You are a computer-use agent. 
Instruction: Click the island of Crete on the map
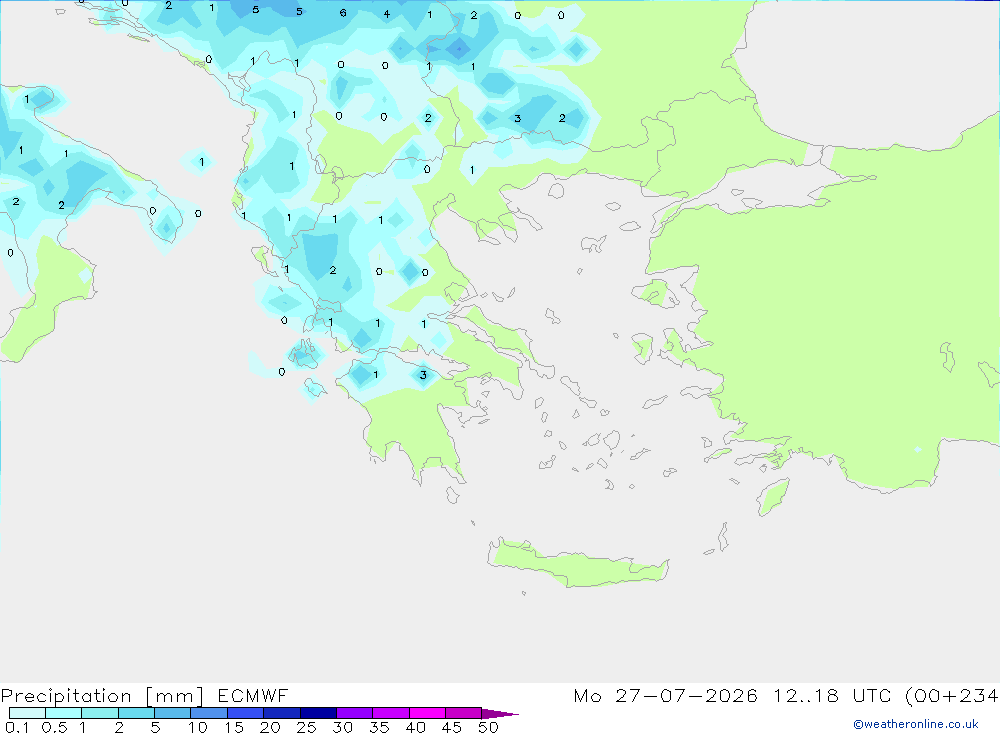[x=579, y=563]
